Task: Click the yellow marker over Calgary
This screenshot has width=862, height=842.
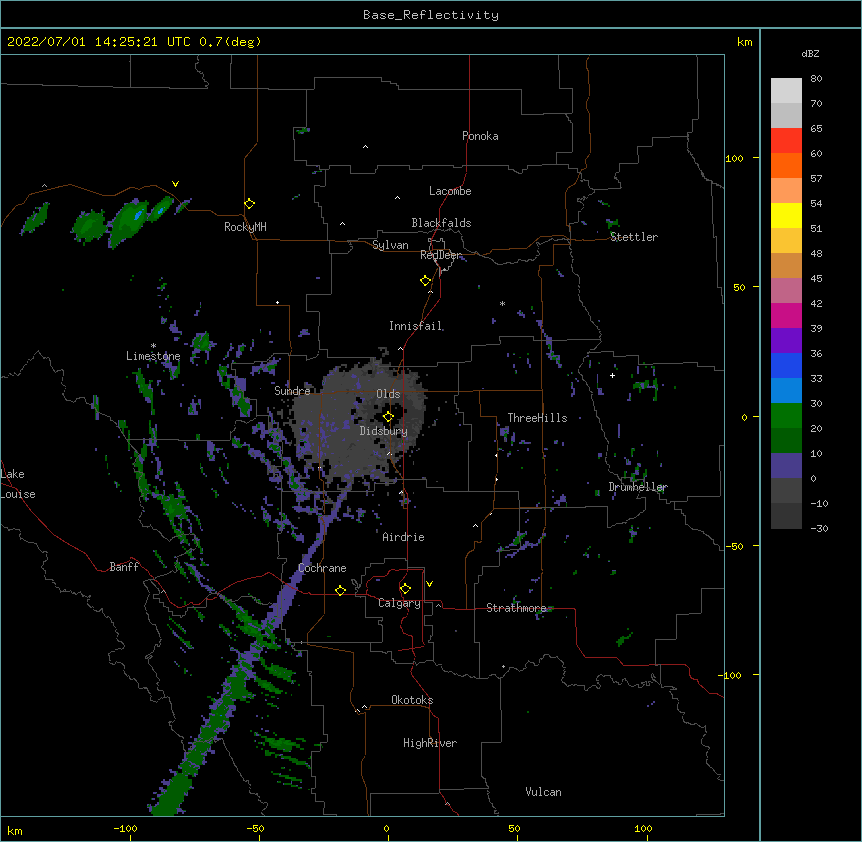Action: 405,589
